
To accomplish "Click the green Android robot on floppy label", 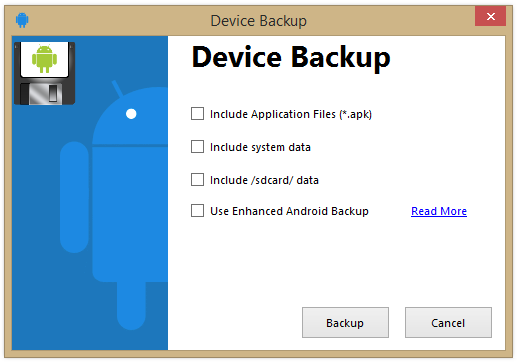I will 44,59.
